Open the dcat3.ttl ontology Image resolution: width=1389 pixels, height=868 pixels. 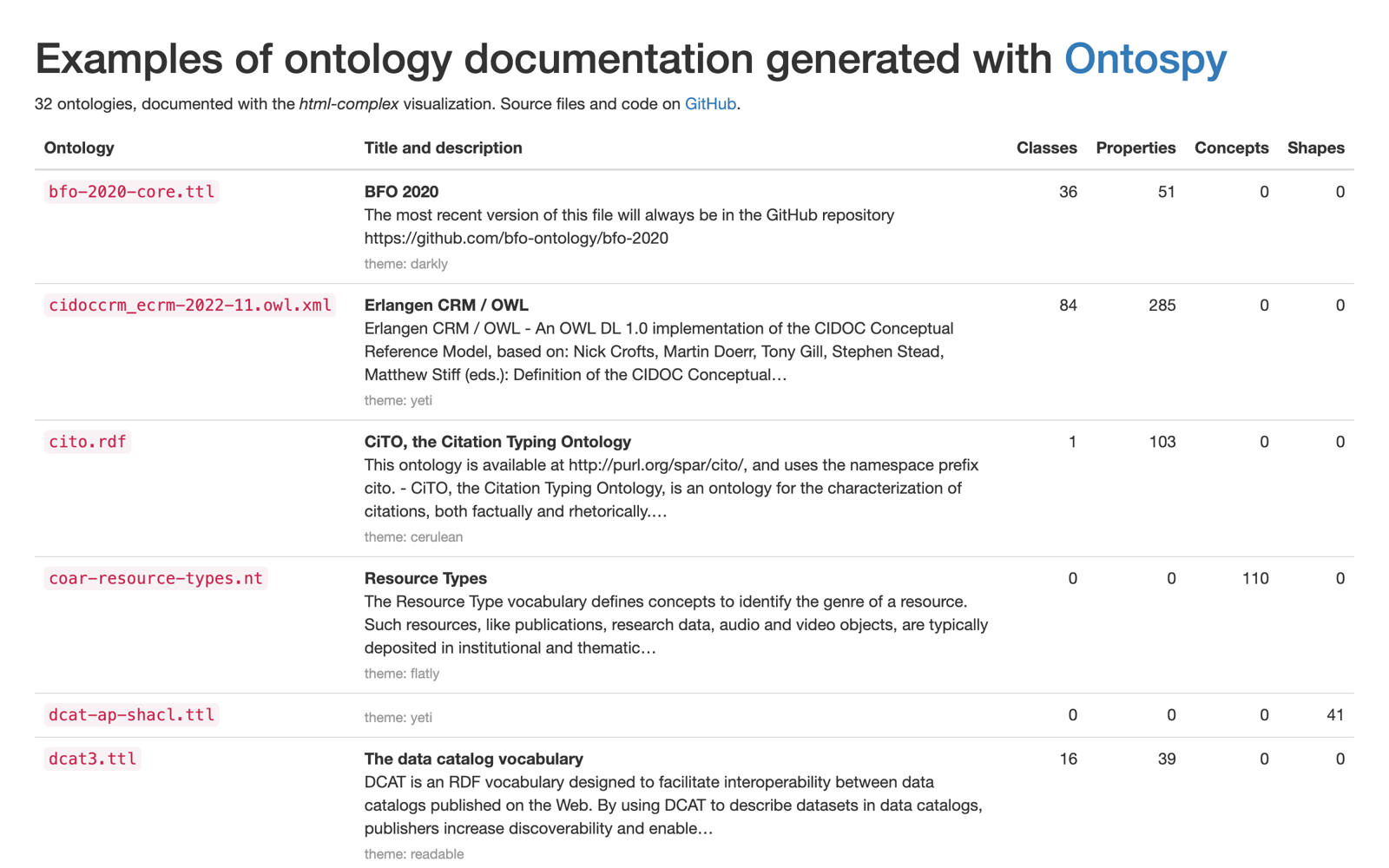[93, 759]
